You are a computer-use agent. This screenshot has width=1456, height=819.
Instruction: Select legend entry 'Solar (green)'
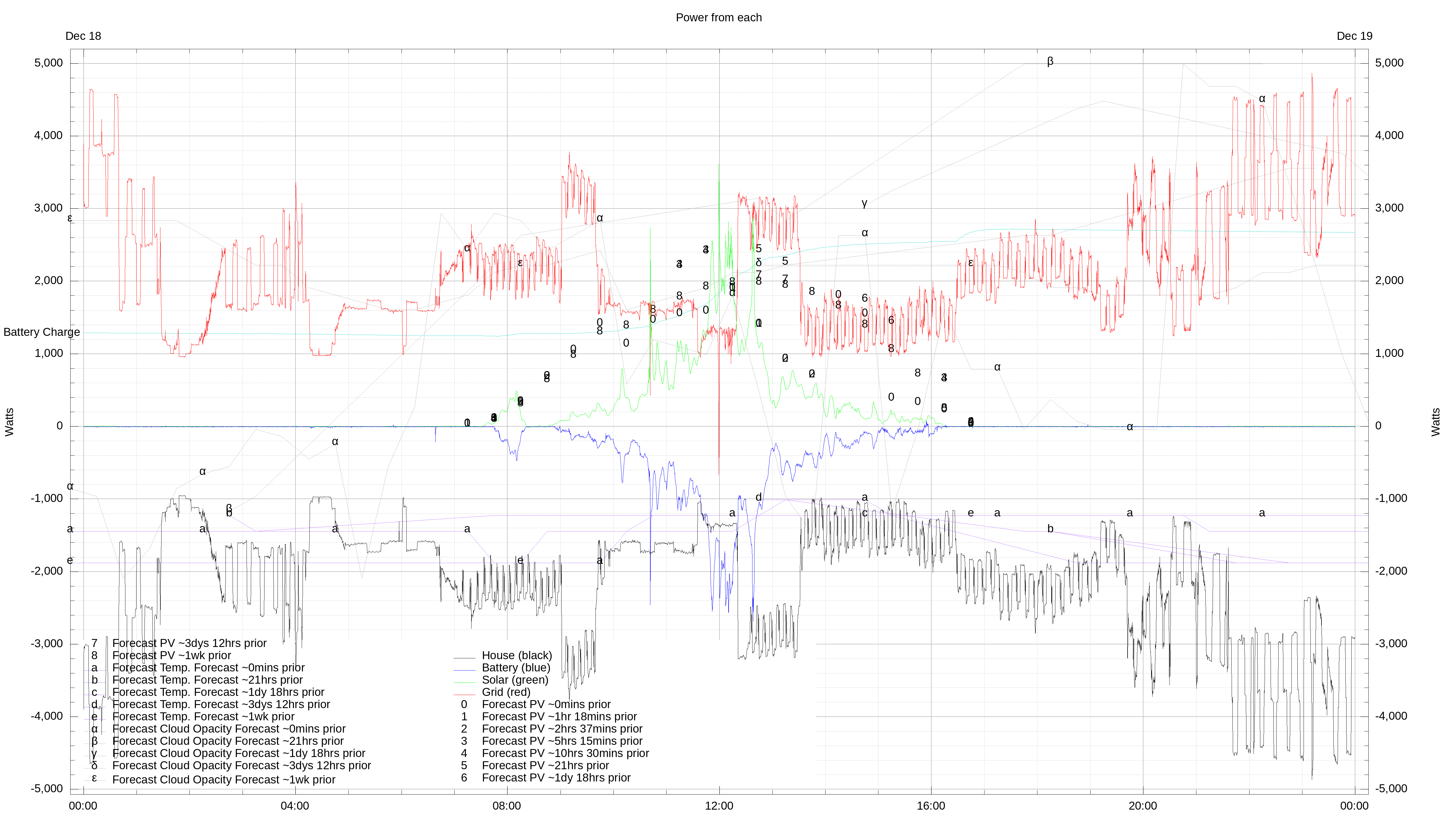515,680
